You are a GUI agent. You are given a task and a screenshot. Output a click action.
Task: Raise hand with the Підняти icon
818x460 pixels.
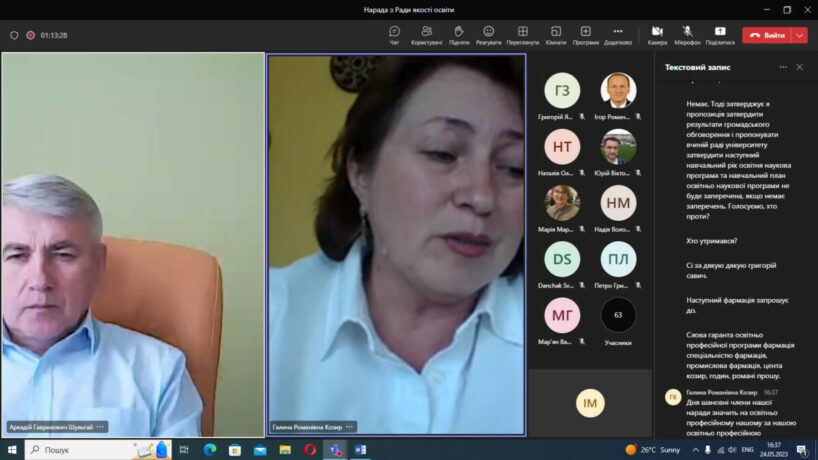coord(458,34)
